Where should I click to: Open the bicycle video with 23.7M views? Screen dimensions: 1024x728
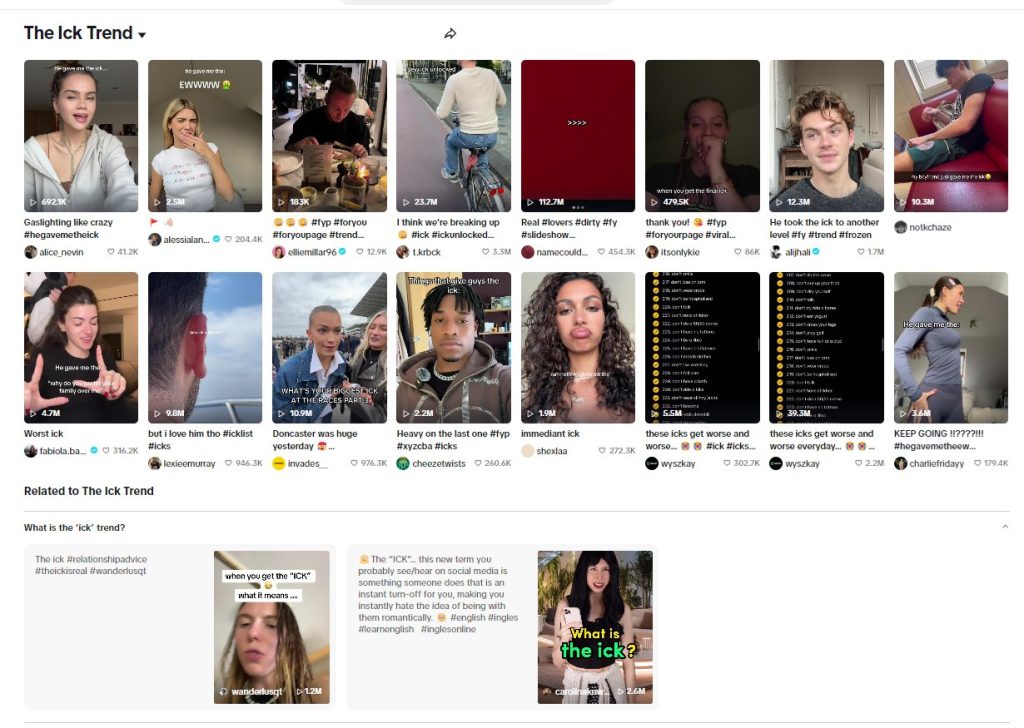pyautogui.click(x=453, y=136)
